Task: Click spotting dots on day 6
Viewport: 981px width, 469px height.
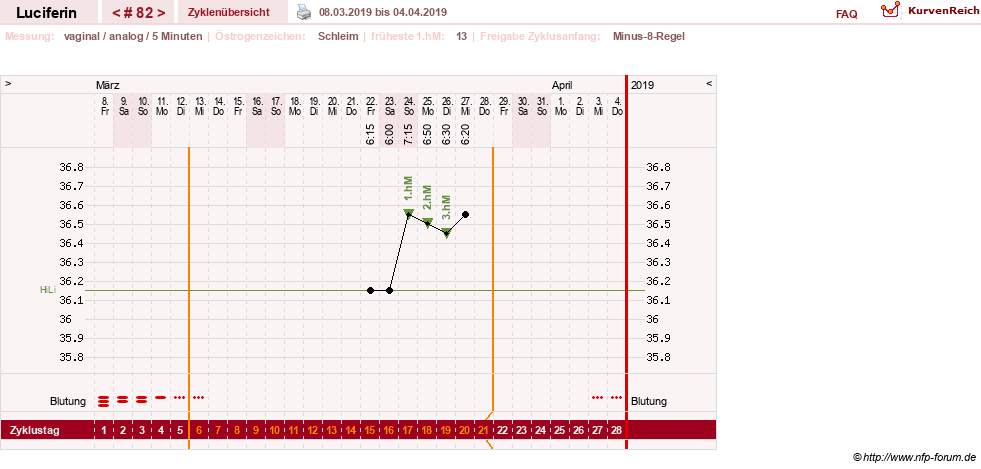Action: click(198, 397)
